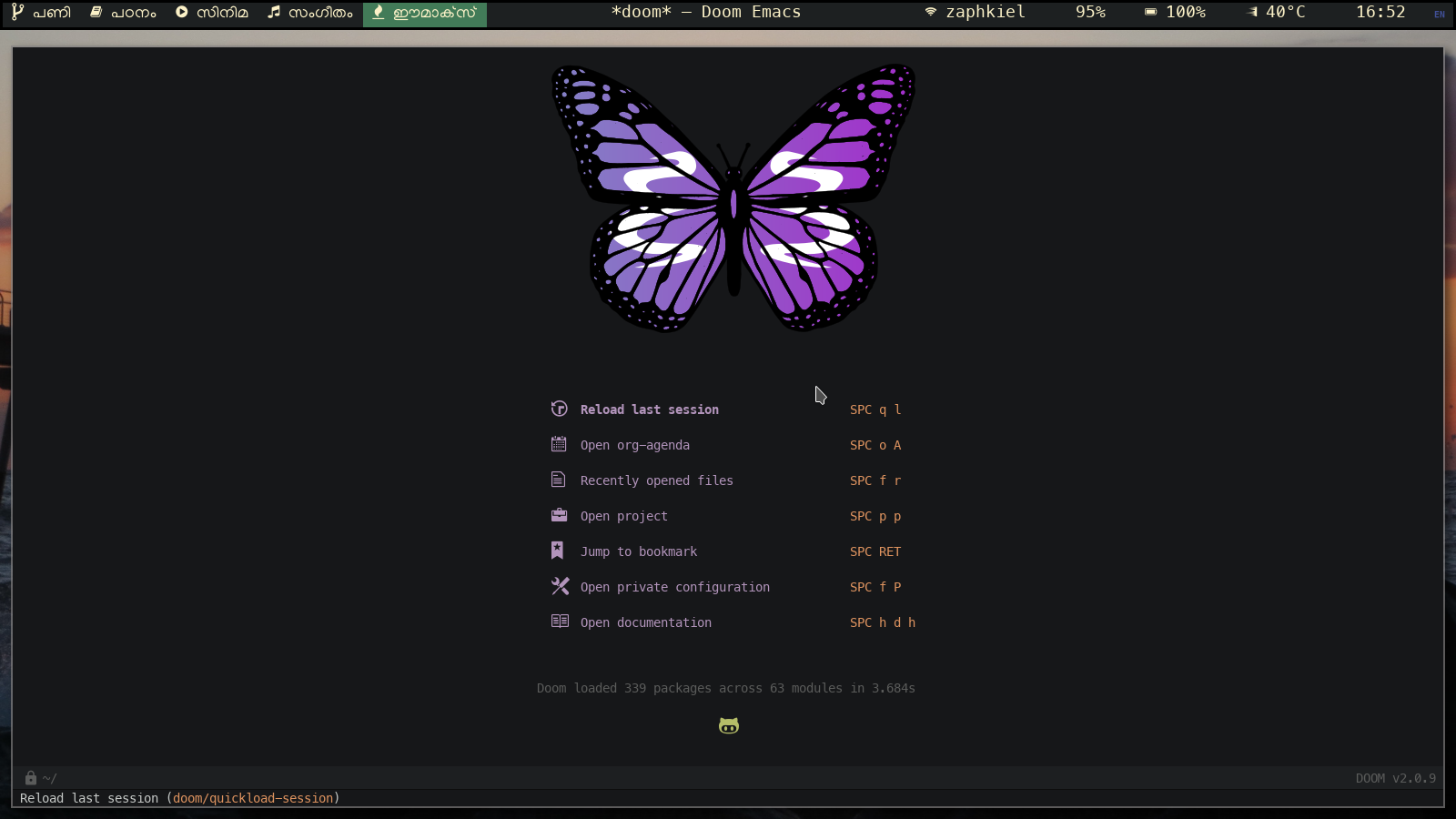Click the SPC RET keybinding

875,551
